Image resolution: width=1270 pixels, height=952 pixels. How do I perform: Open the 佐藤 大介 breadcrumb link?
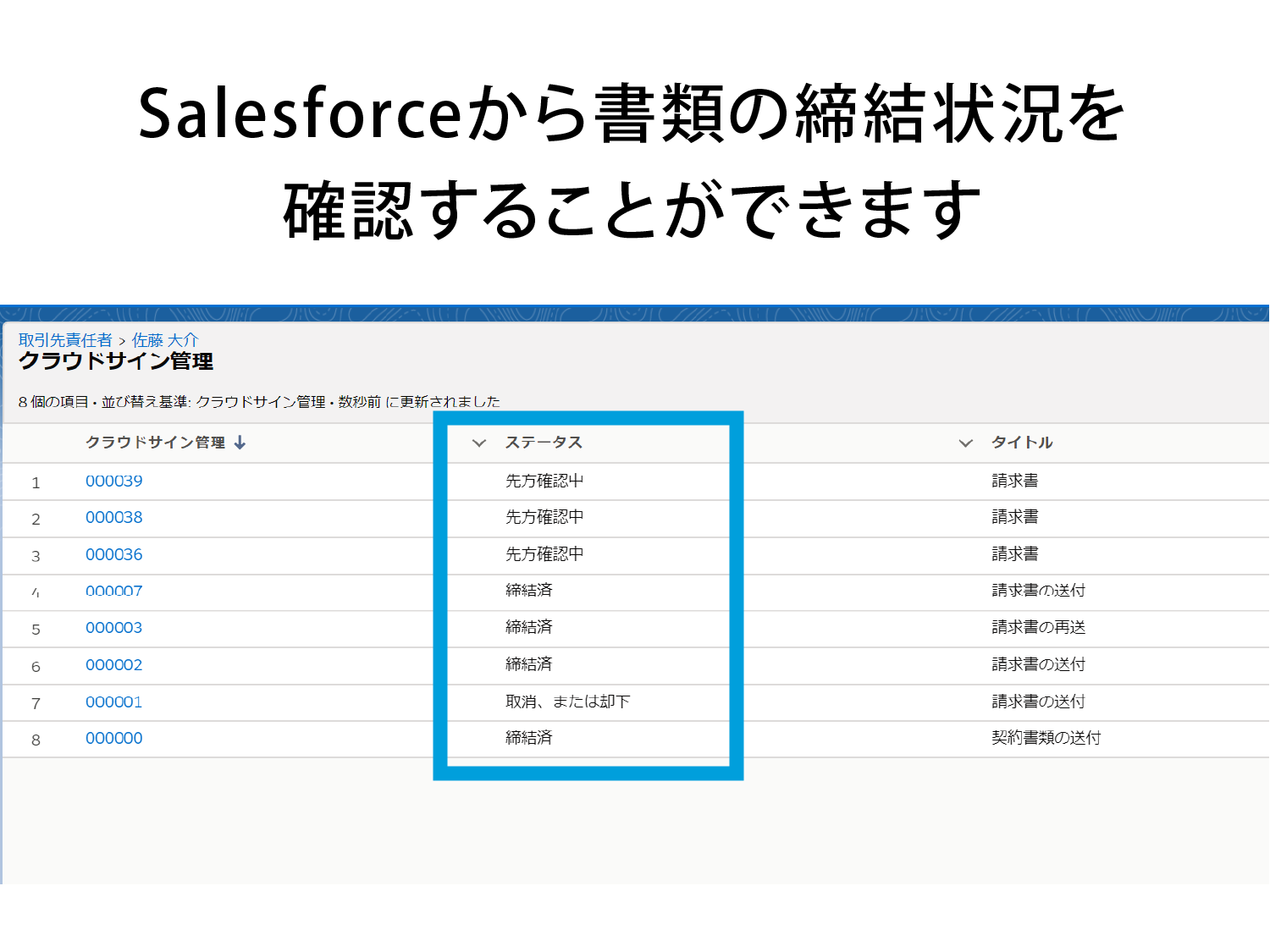165,340
